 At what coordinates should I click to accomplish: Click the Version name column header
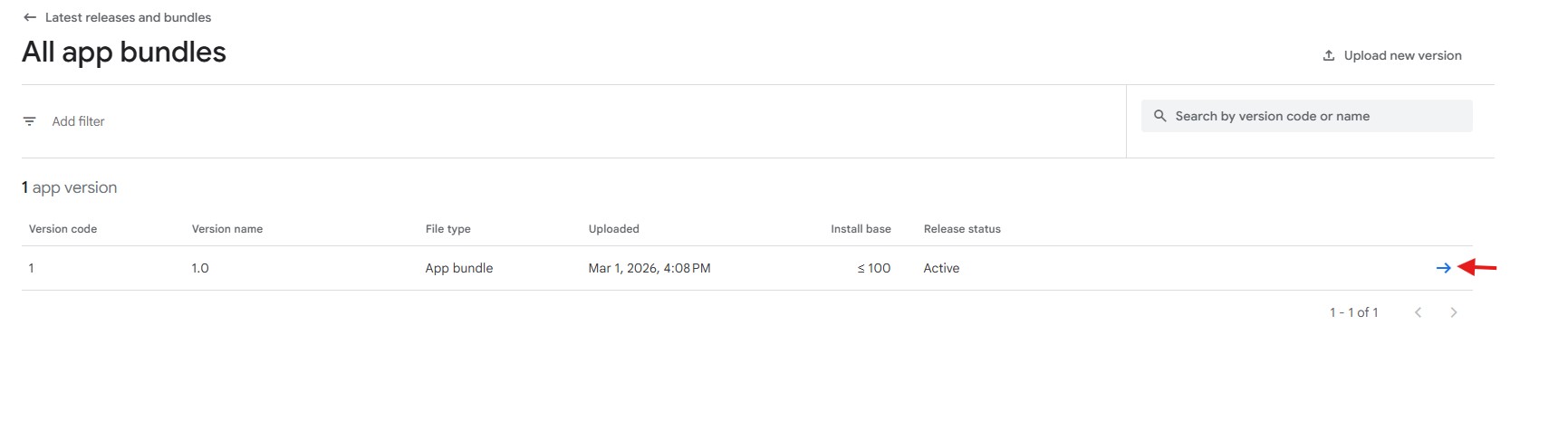pyautogui.click(x=227, y=229)
